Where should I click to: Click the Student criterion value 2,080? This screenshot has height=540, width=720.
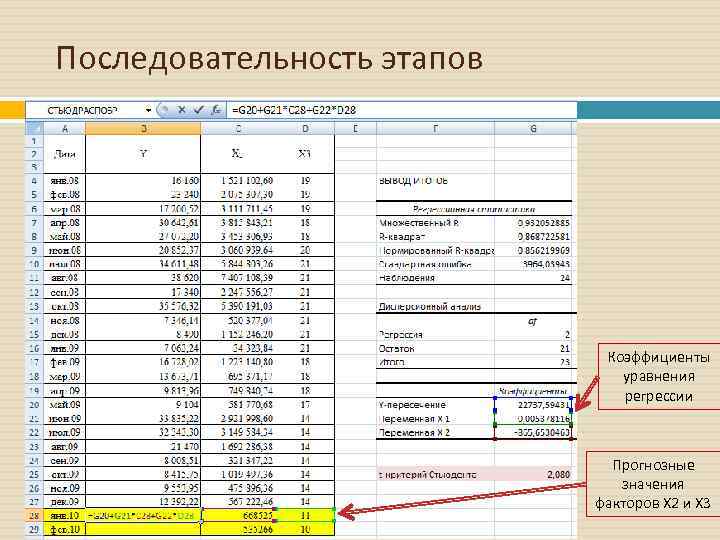tap(534, 474)
